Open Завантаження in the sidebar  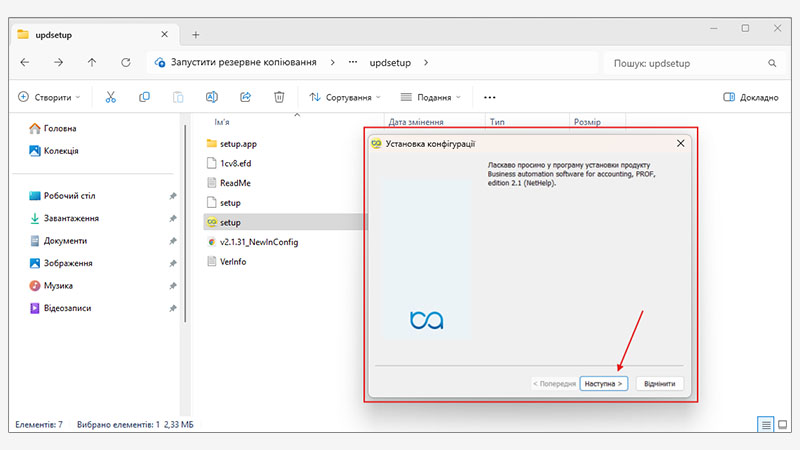pos(70,218)
